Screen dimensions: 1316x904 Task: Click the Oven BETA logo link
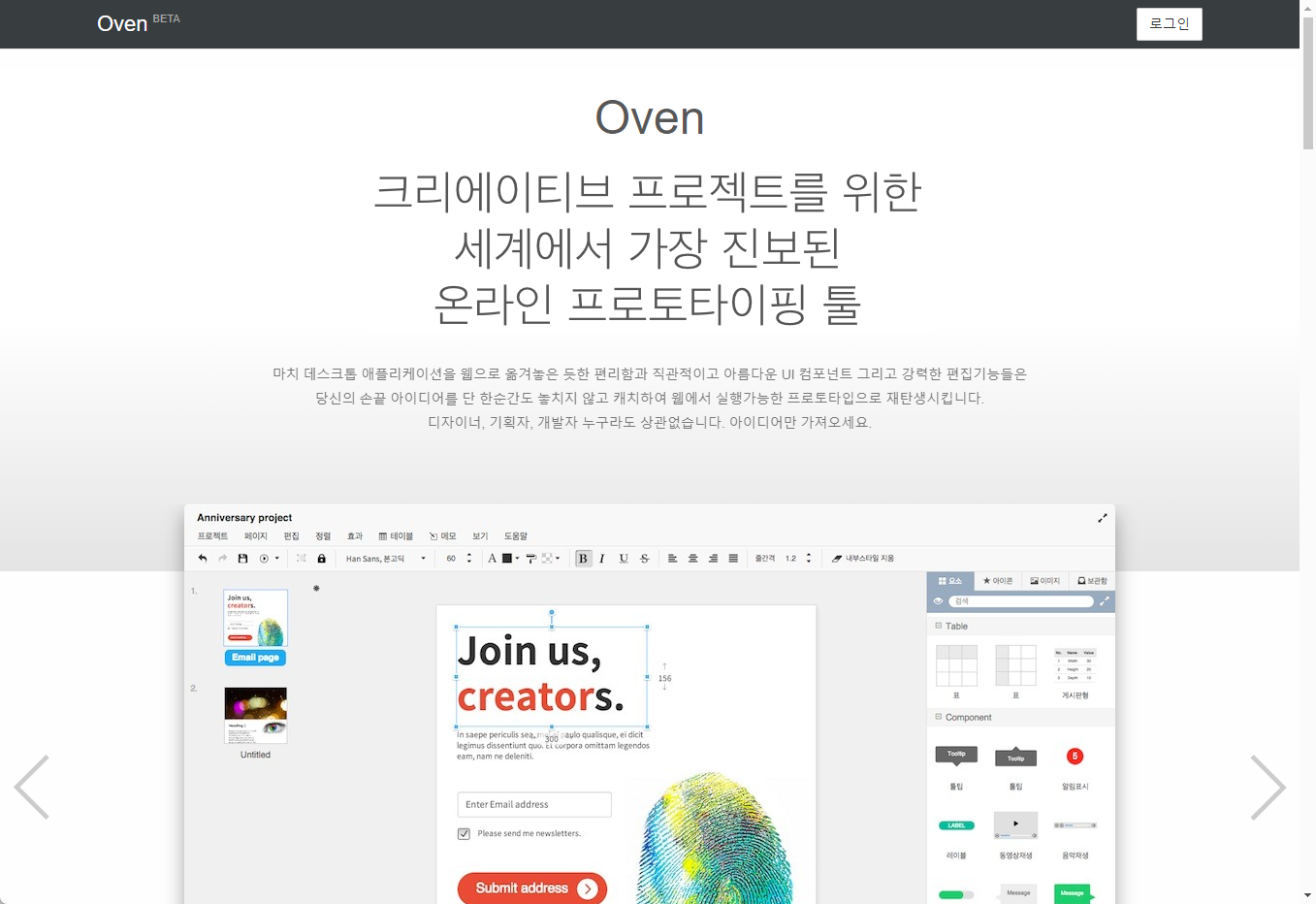[139, 23]
